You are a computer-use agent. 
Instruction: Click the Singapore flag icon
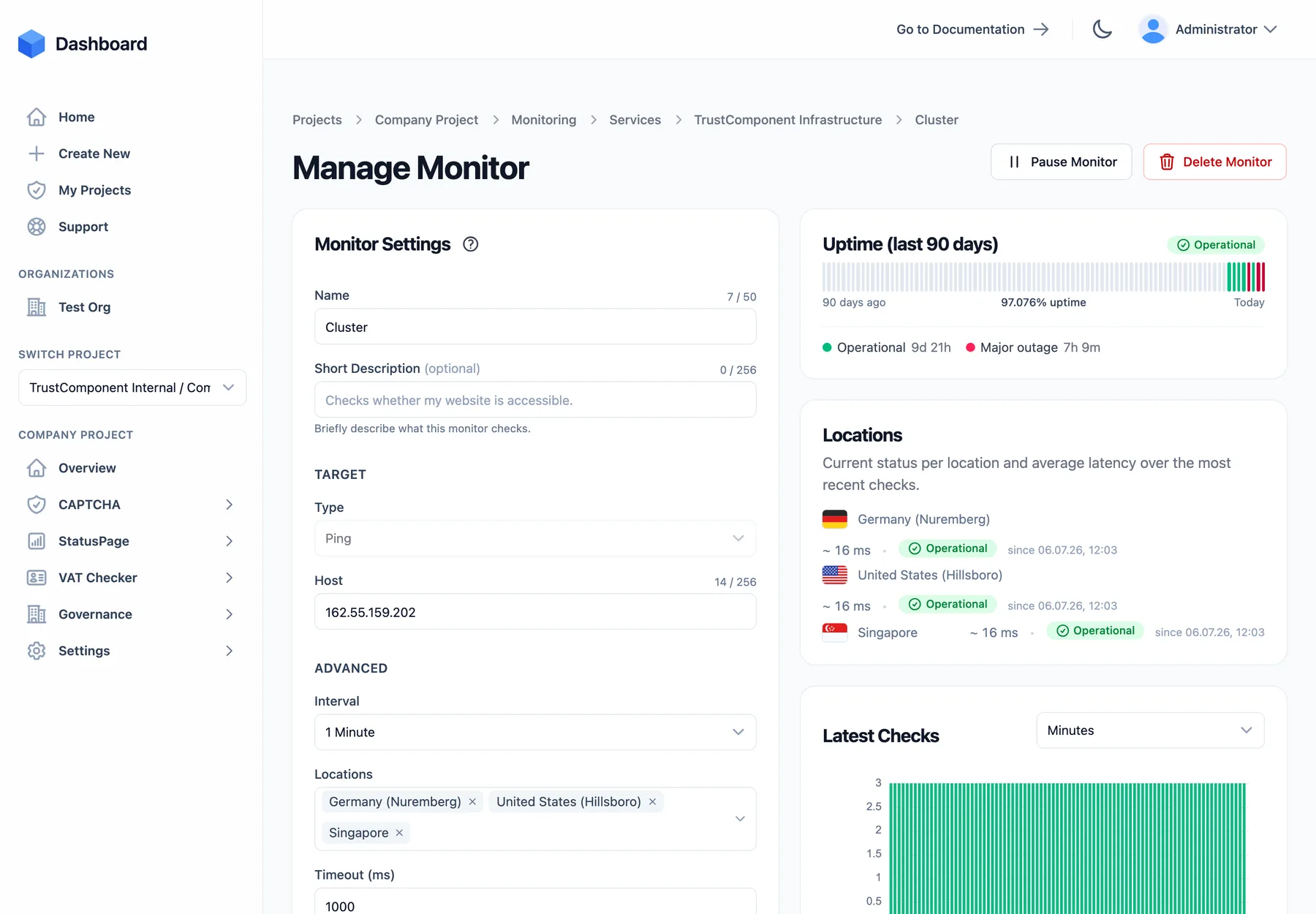point(835,632)
